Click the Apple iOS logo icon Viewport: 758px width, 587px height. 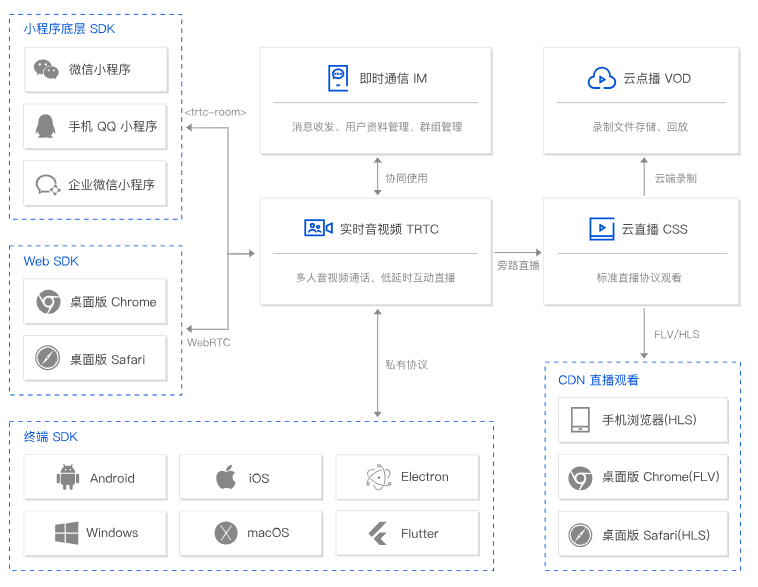pyautogui.click(x=226, y=477)
